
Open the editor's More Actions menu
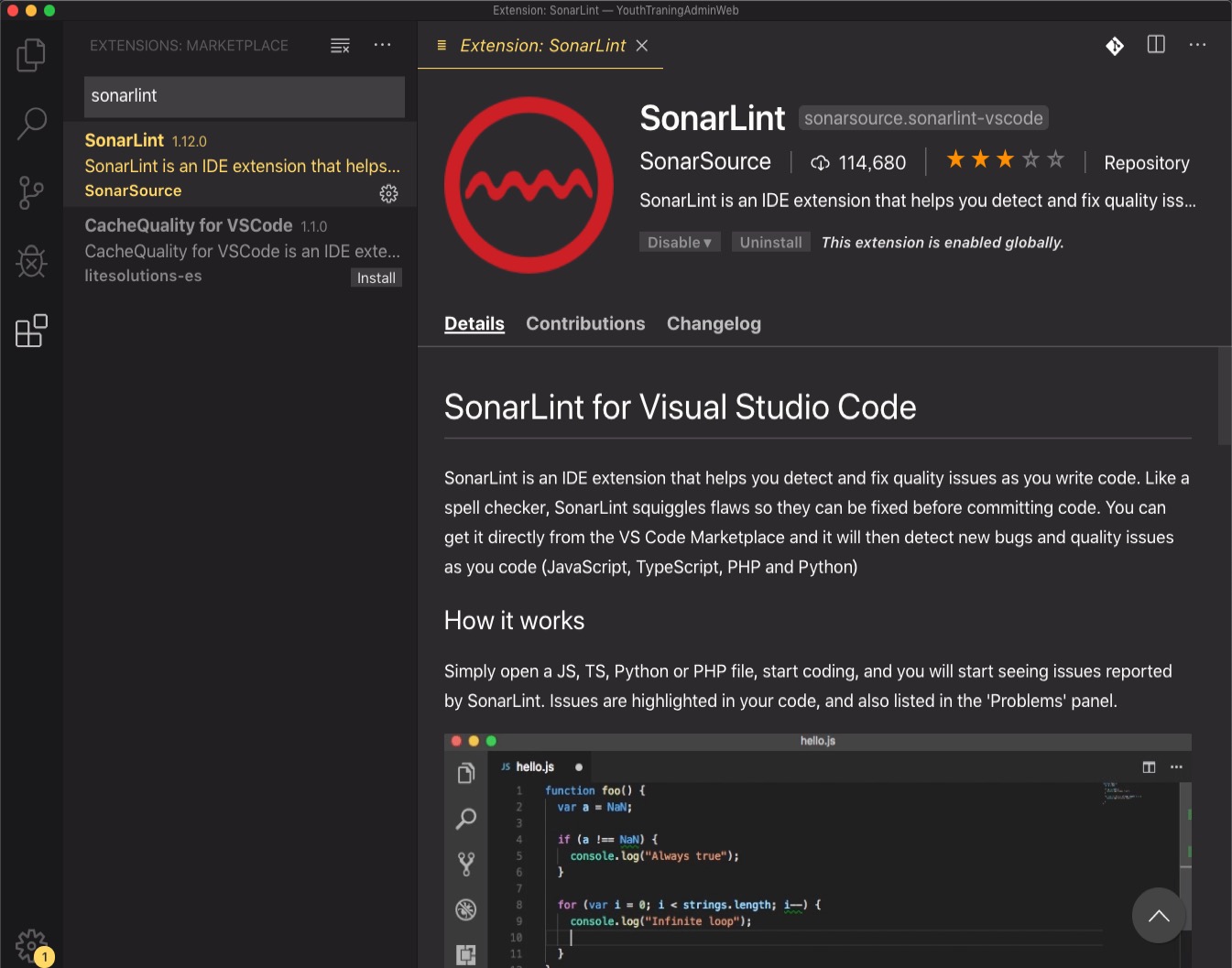(x=1197, y=44)
